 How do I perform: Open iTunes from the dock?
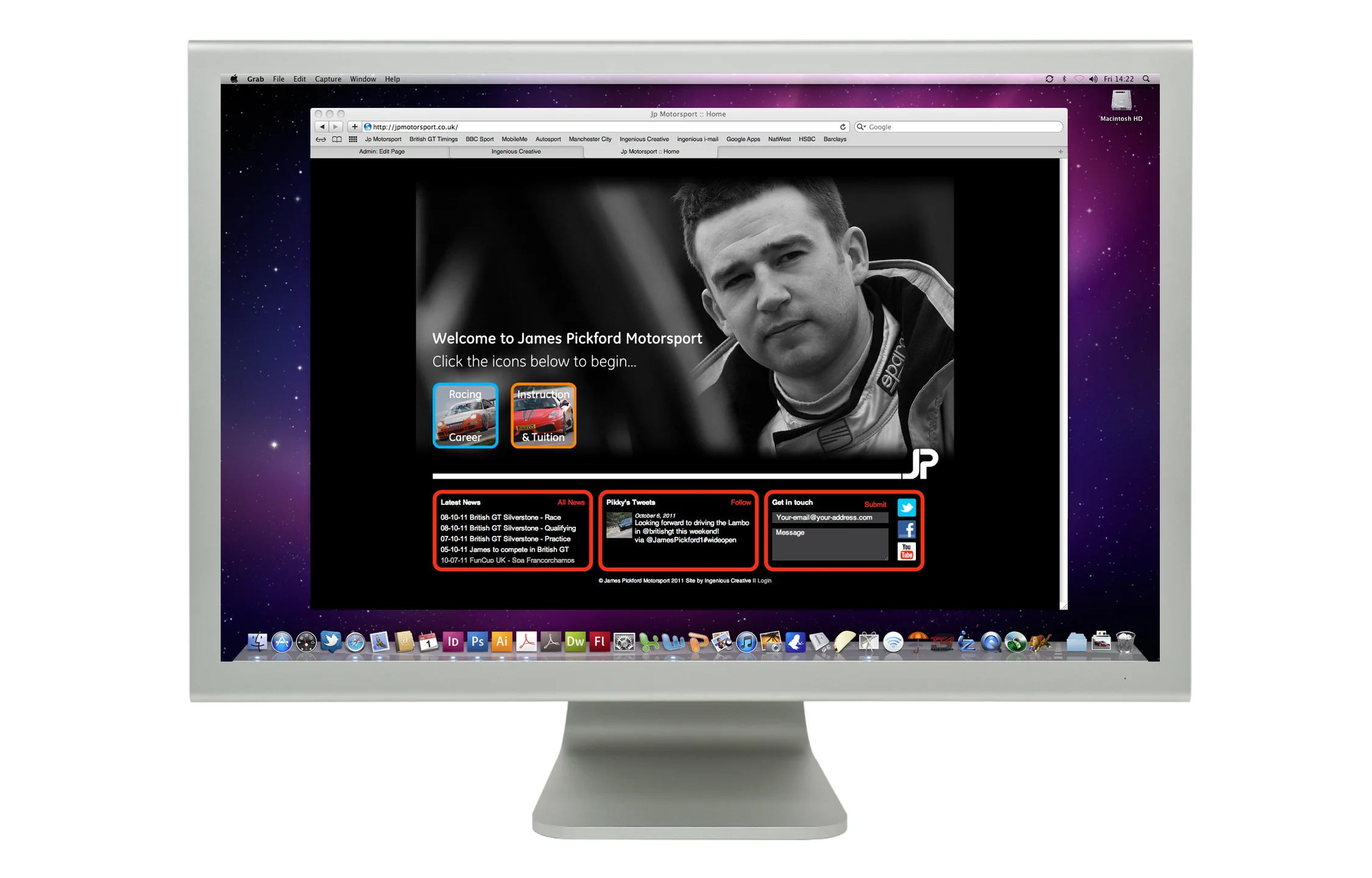746,642
